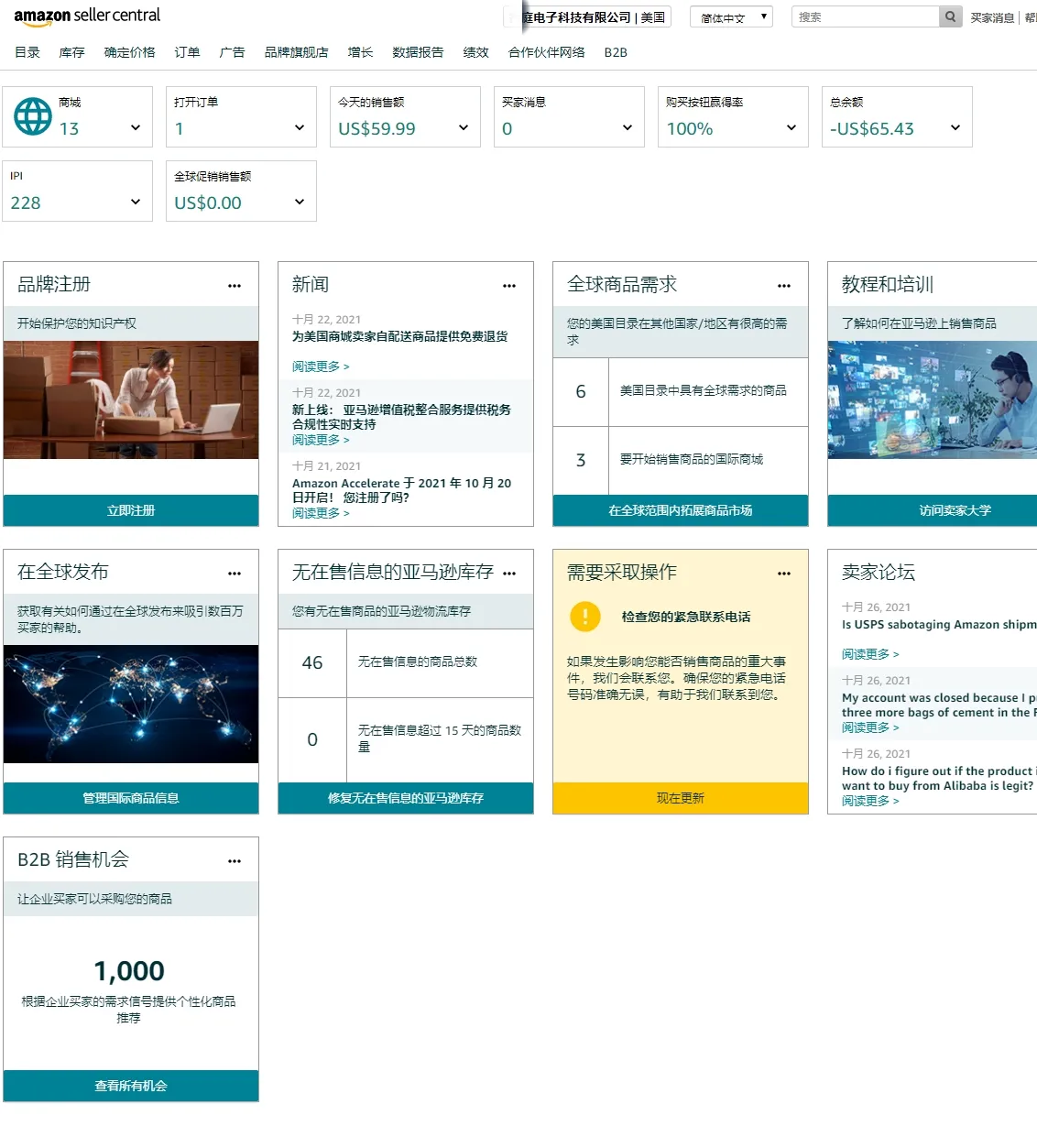The width and height of the screenshot is (1037, 1148).
Task: Expand the 商城 13 dropdown
Action: tap(136, 128)
